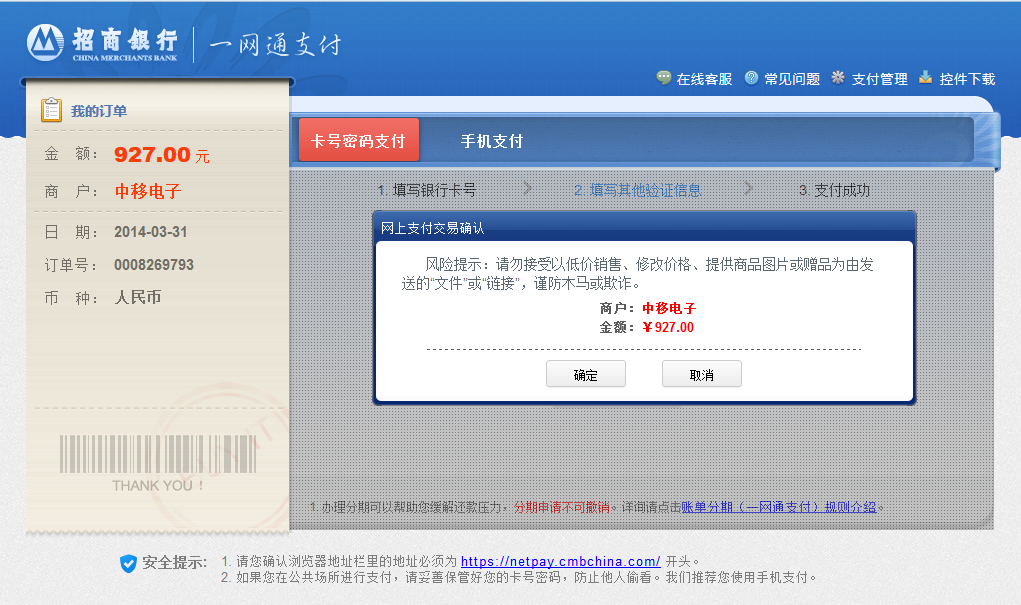Click the control download arrow icon
Image resolution: width=1021 pixels, height=605 pixels.
[x=925, y=78]
